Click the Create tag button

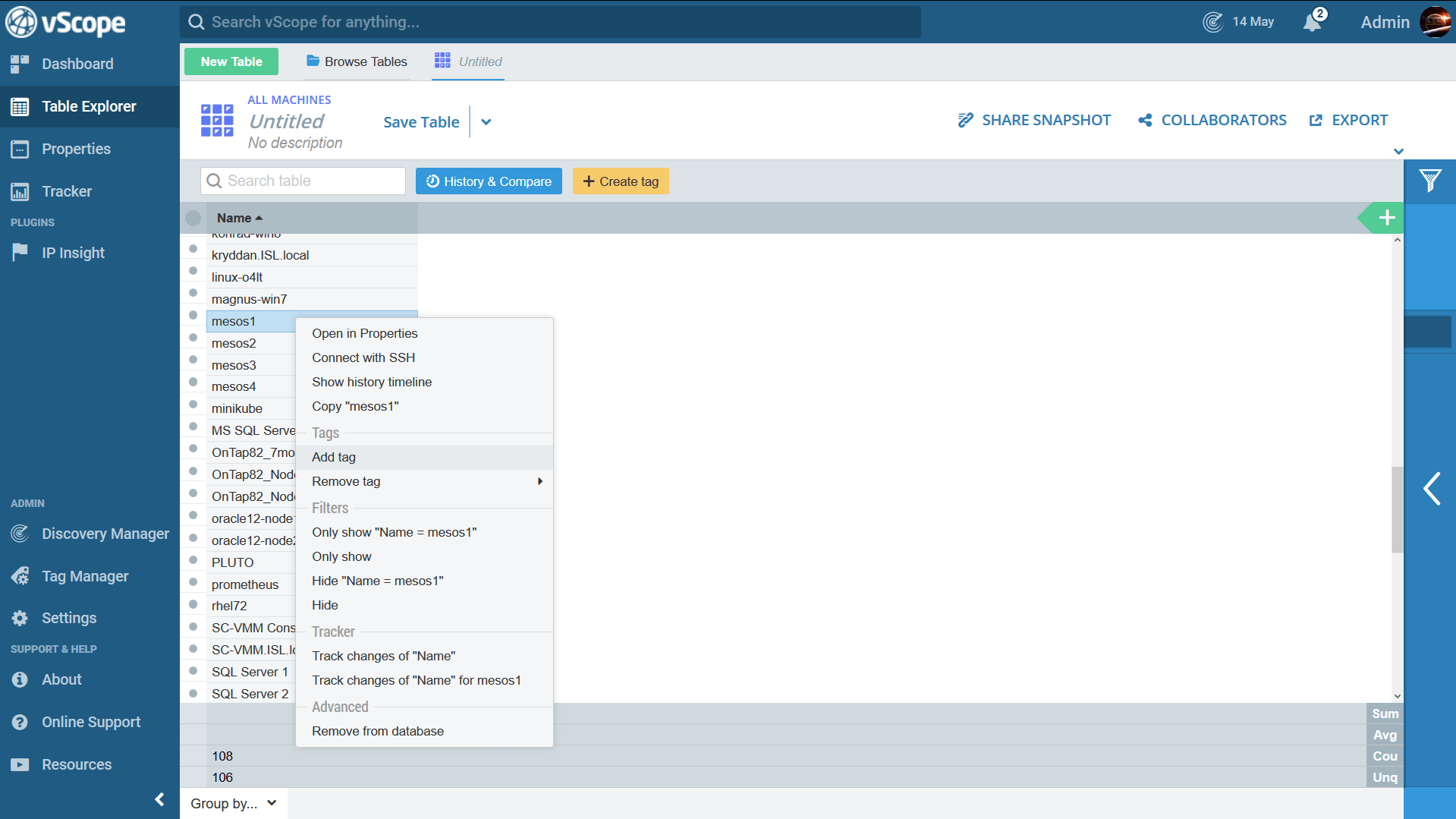(621, 181)
